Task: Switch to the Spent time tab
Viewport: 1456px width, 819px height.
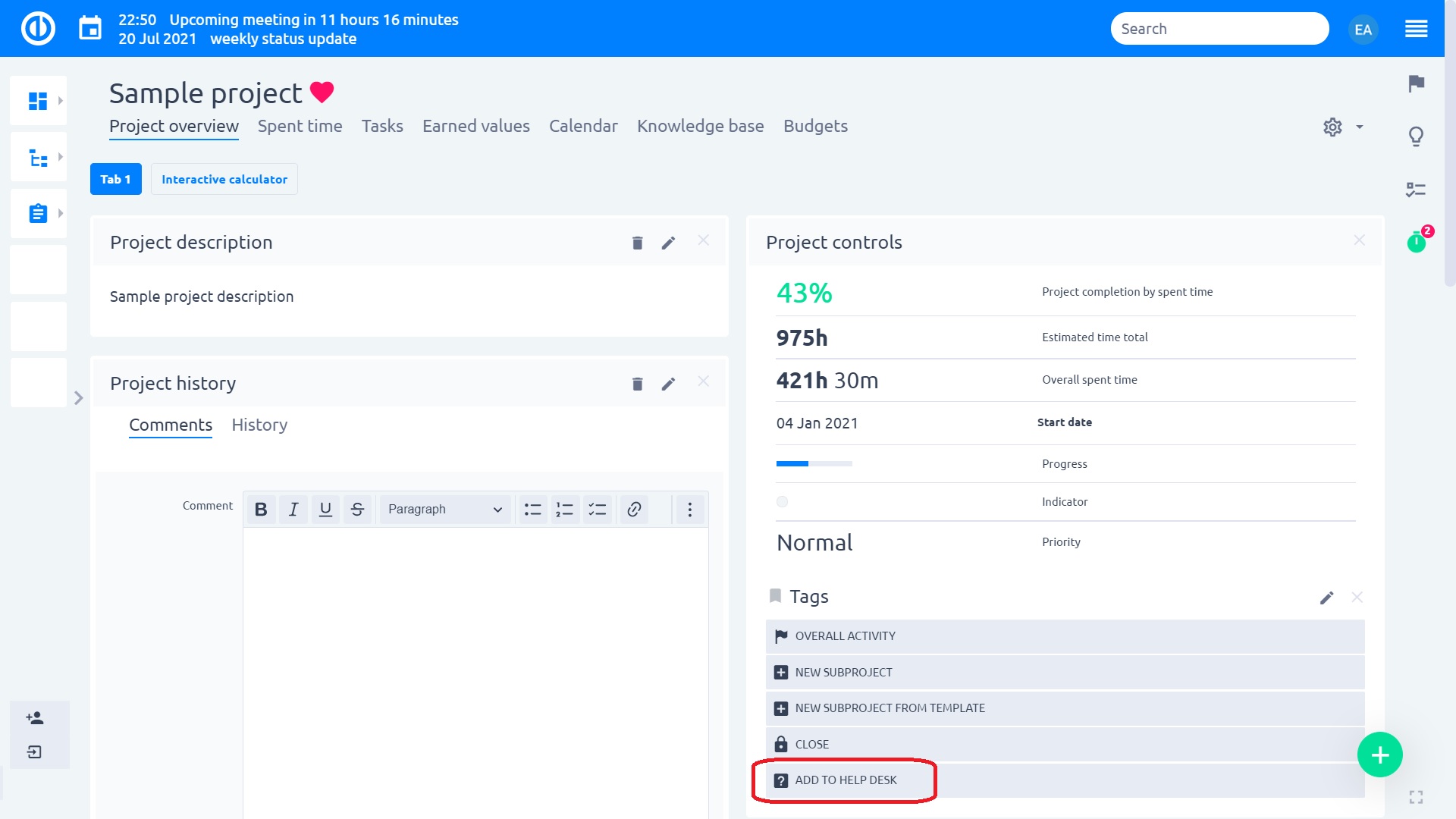Action: click(300, 126)
